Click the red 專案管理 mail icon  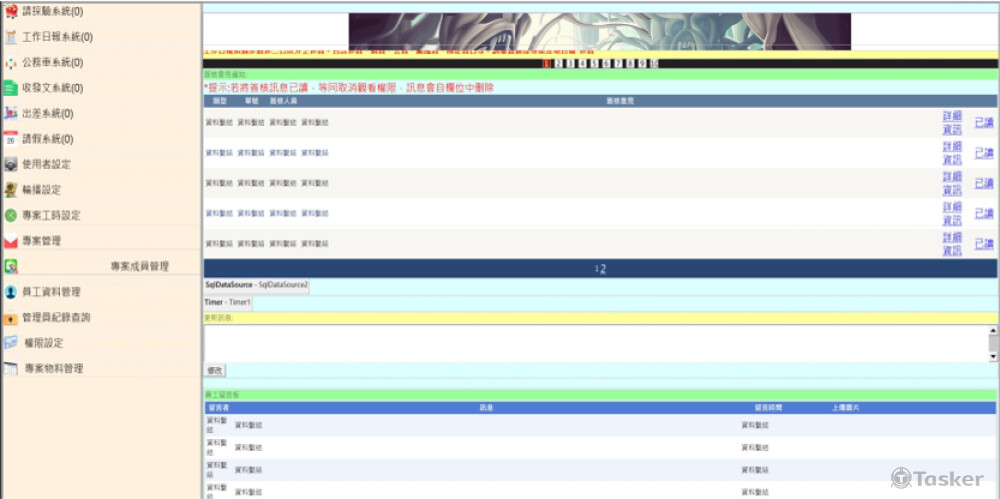(x=11, y=241)
